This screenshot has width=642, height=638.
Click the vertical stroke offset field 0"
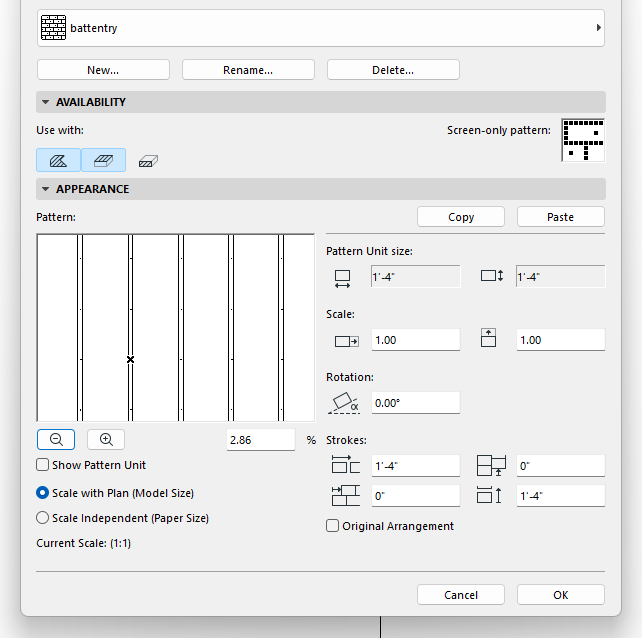tap(561, 466)
